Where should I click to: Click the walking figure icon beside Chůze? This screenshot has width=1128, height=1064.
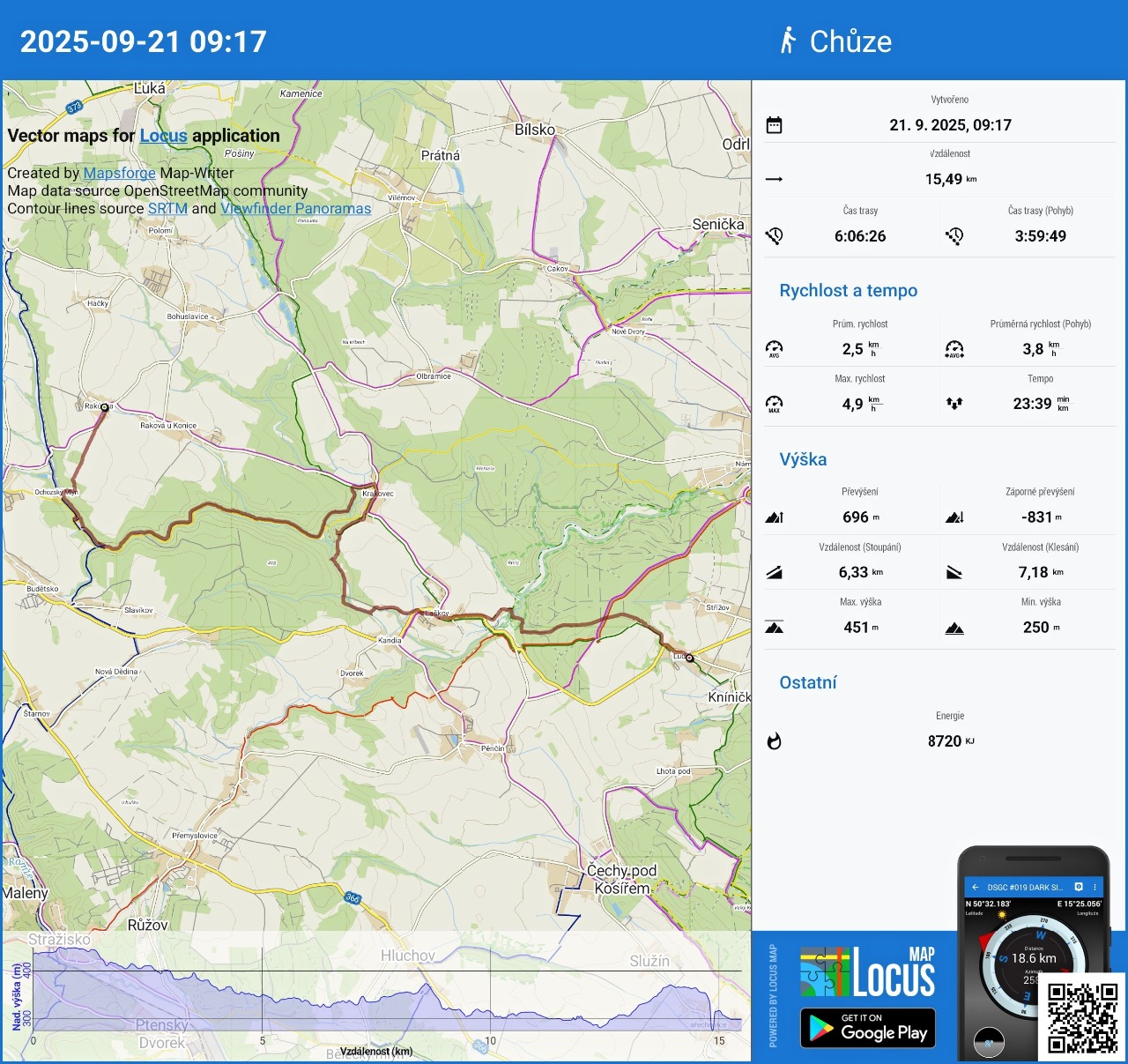(x=788, y=41)
